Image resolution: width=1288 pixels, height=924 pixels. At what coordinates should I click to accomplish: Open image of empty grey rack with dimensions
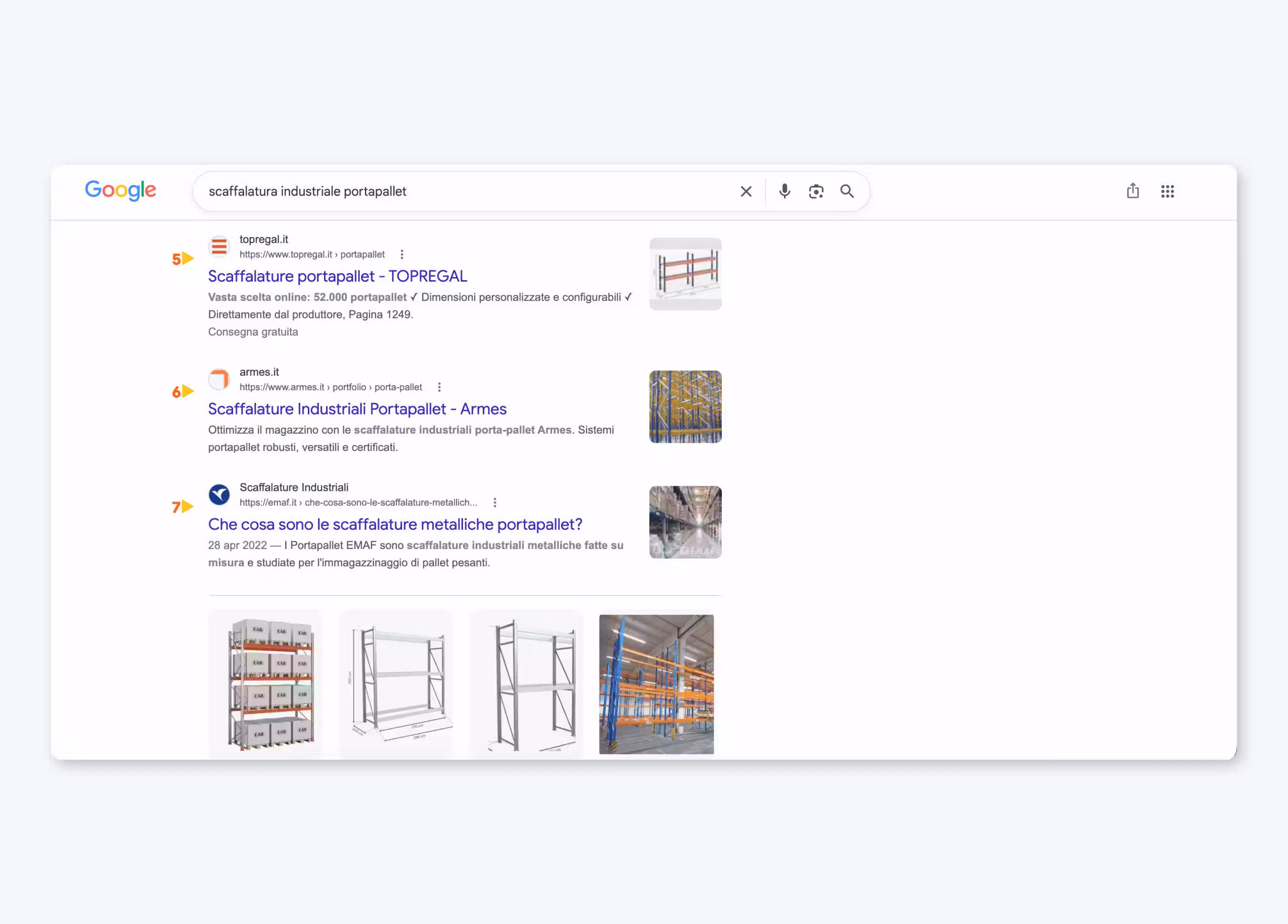point(396,684)
